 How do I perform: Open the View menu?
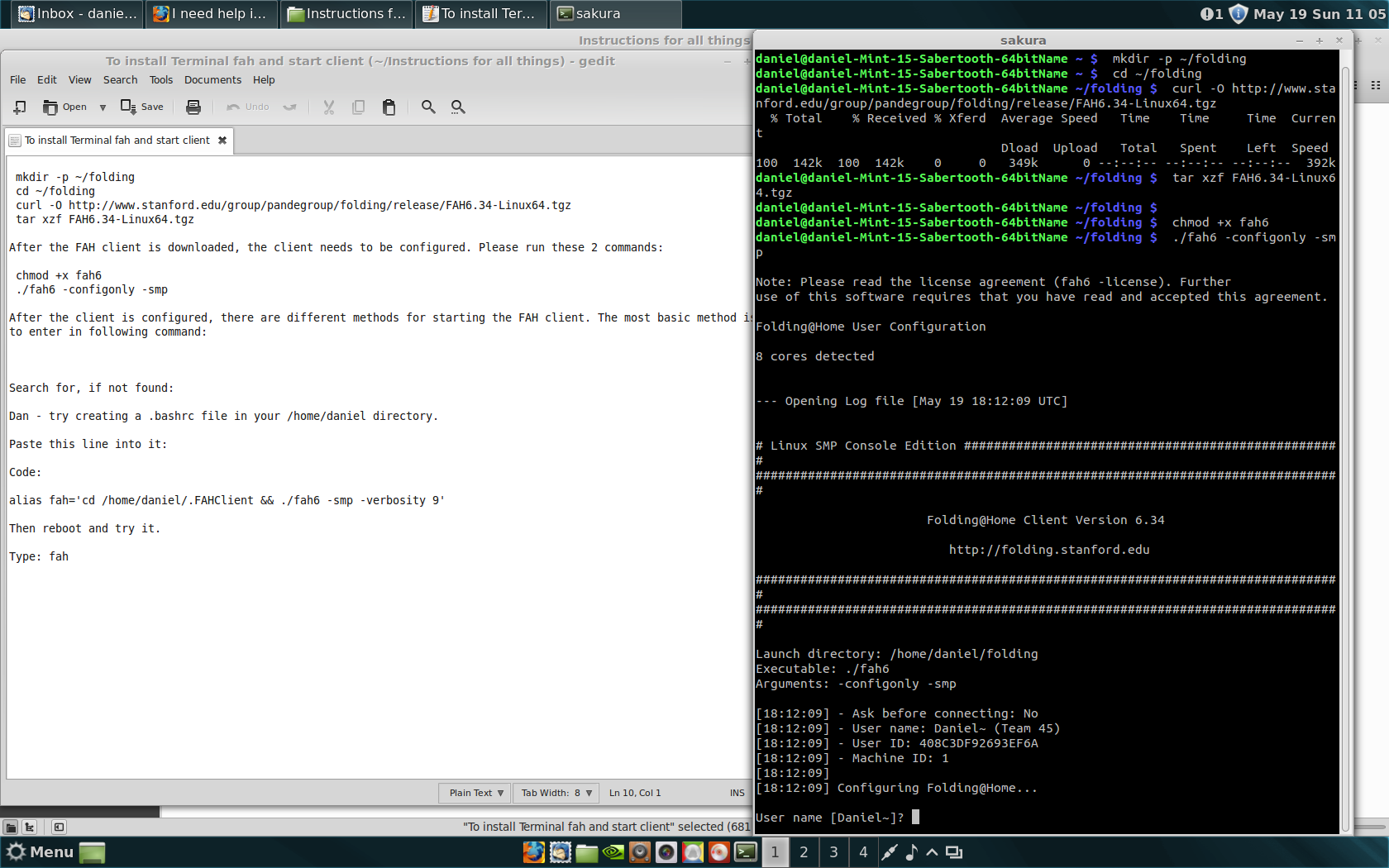pos(80,80)
